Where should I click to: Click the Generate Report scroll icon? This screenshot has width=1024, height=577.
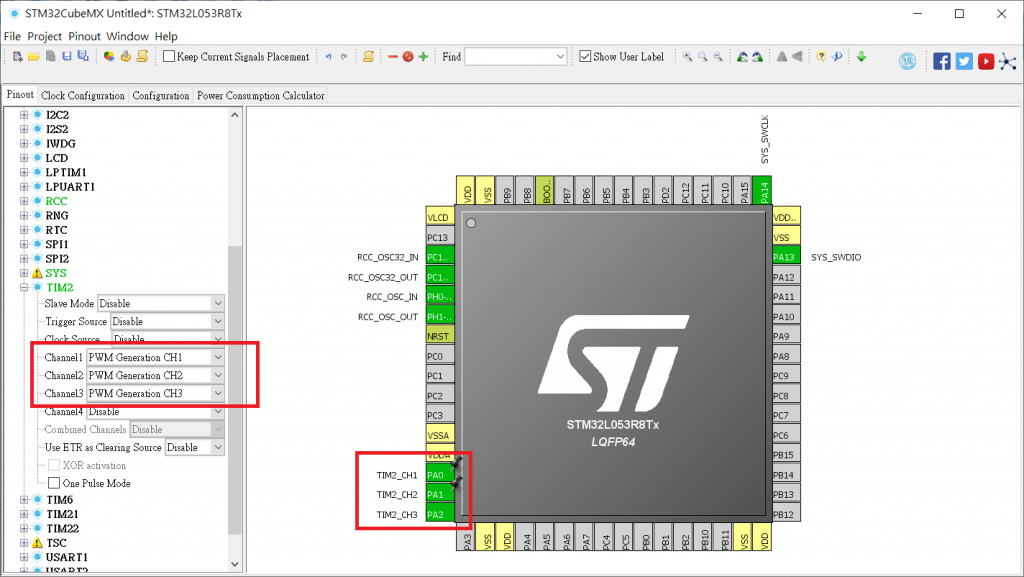pos(142,57)
